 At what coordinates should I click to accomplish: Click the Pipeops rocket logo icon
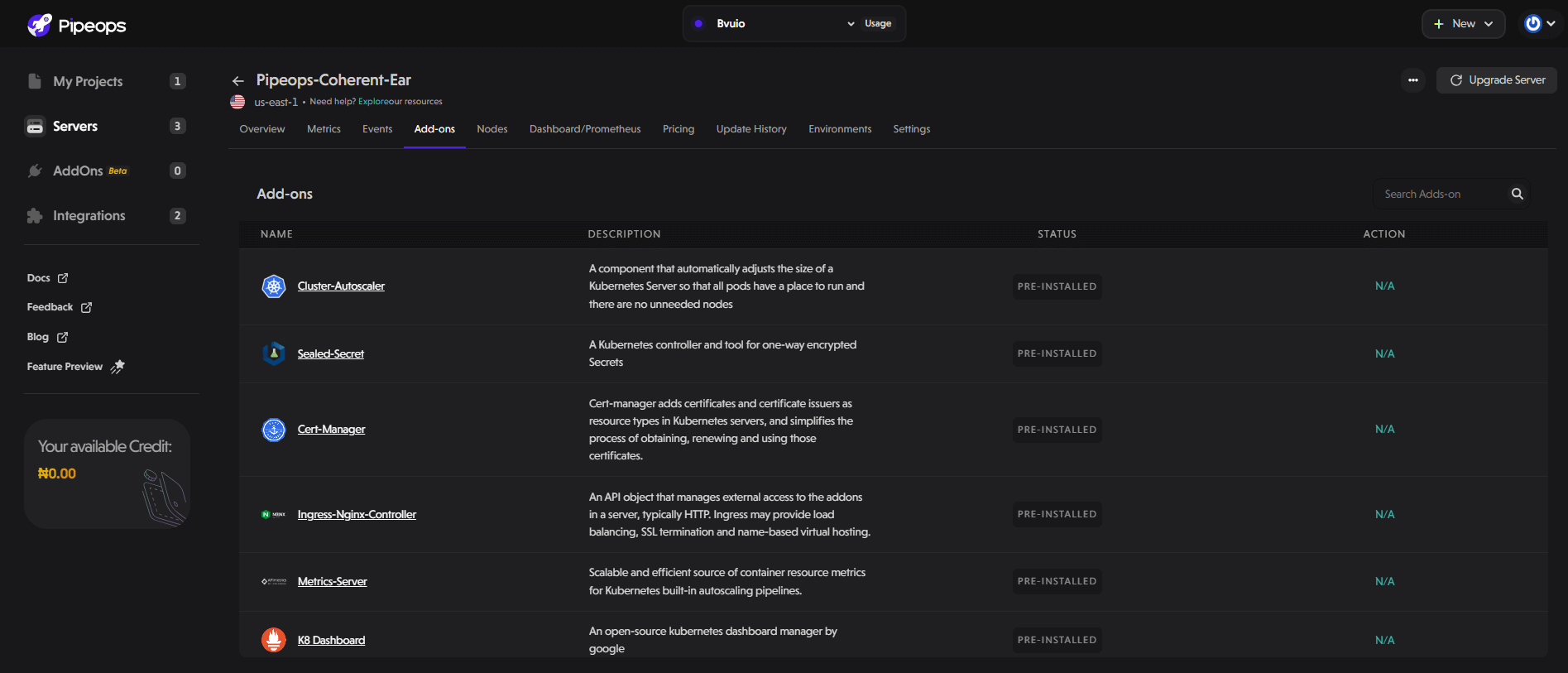pyautogui.click(x=39, y=25)
